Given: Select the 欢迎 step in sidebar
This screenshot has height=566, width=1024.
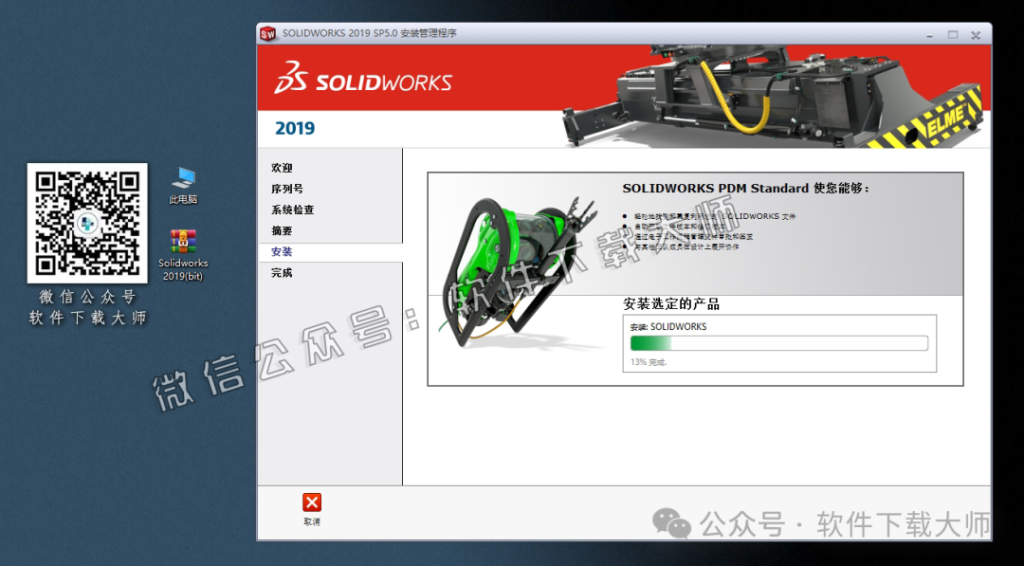Looking at the screenshot, I should (282, 168).
